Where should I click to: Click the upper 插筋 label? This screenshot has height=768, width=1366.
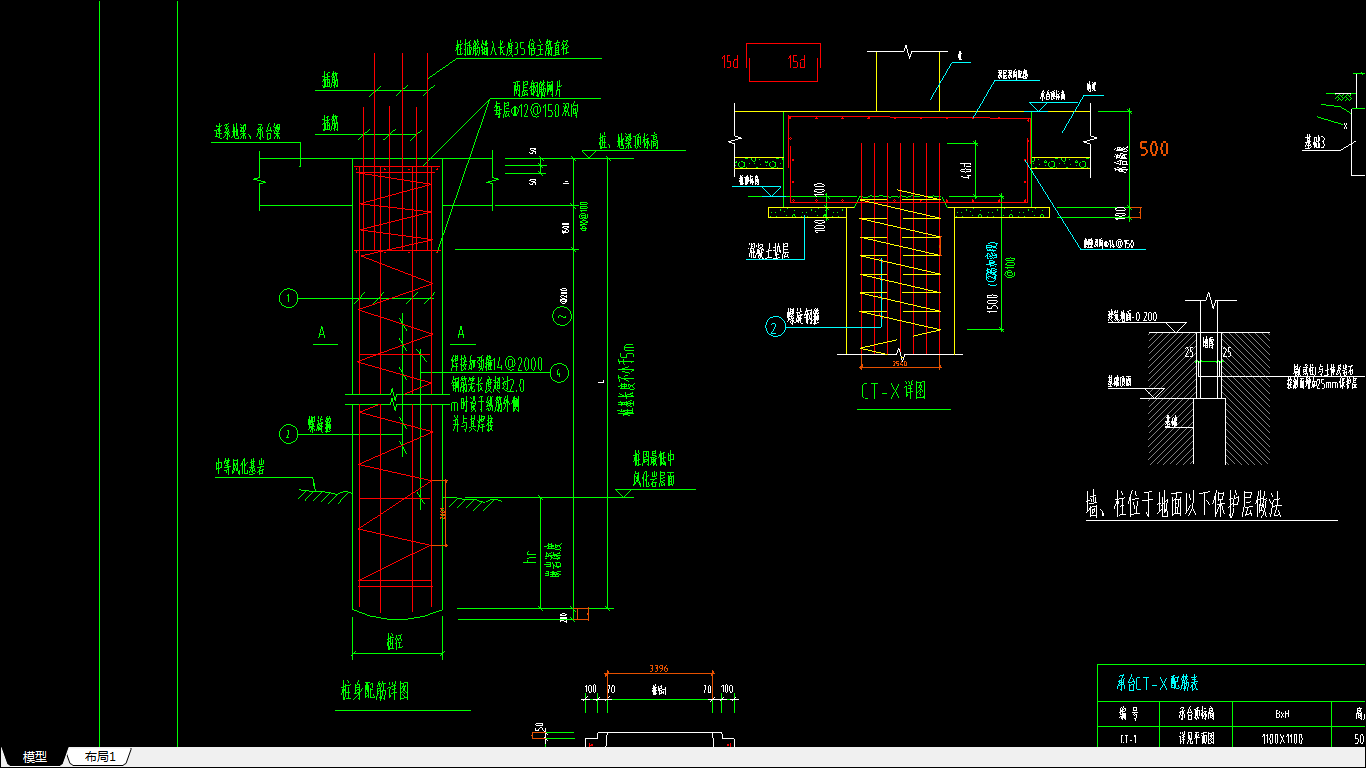[330, 81]
